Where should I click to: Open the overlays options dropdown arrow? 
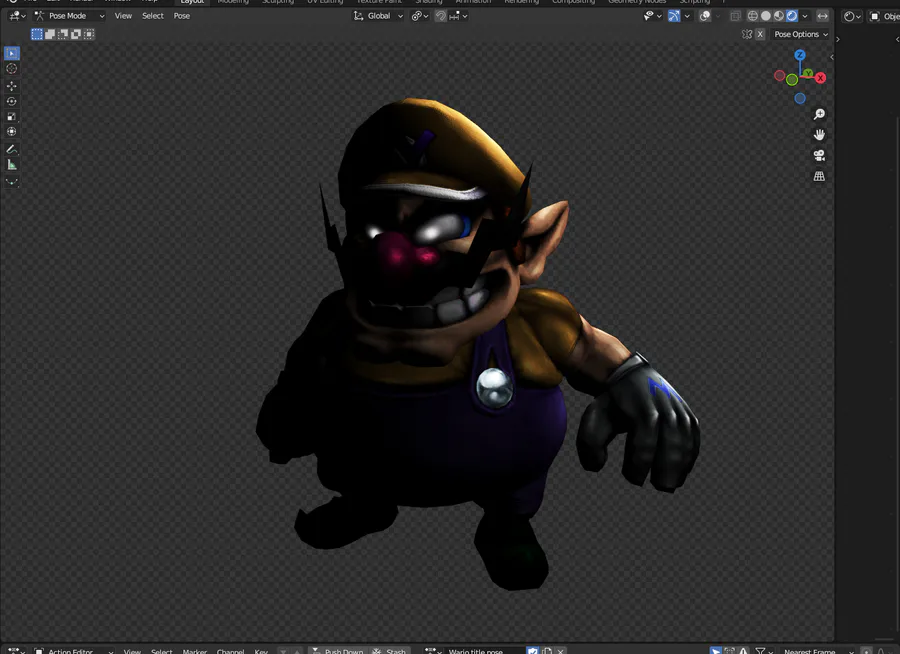[x=717, y=16]
